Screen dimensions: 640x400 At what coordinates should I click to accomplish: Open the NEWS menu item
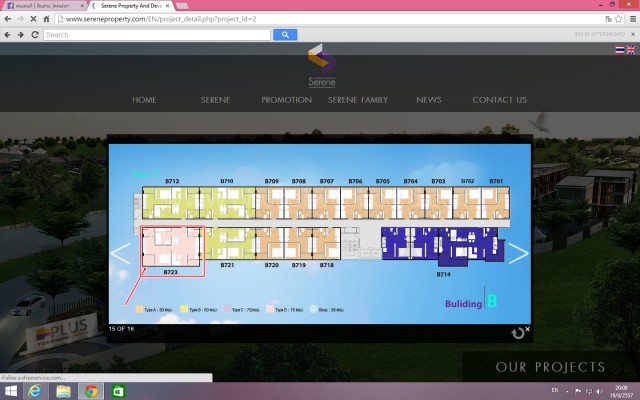pos(429,100)
